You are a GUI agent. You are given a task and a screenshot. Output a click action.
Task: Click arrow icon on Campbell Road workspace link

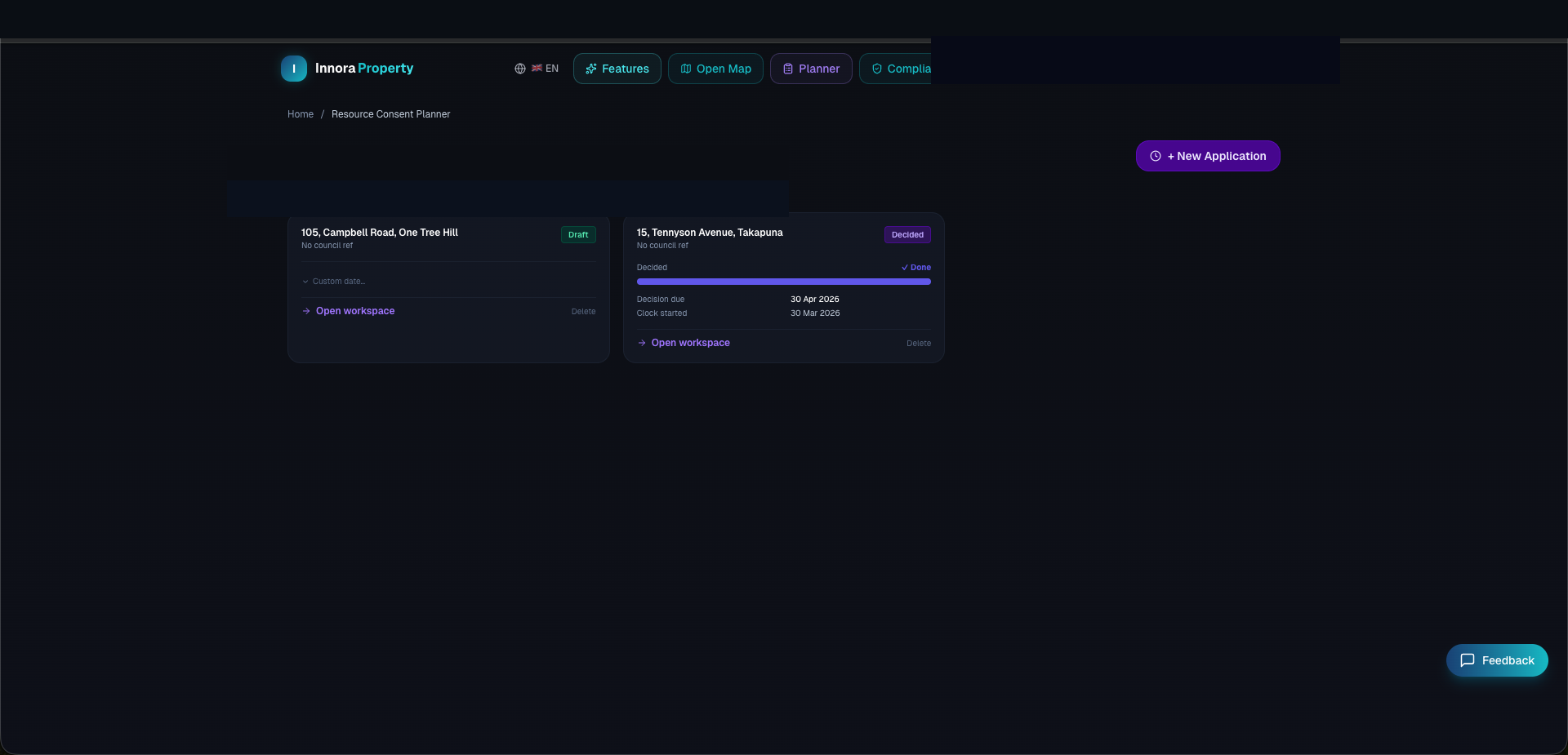tap(306, 311)
